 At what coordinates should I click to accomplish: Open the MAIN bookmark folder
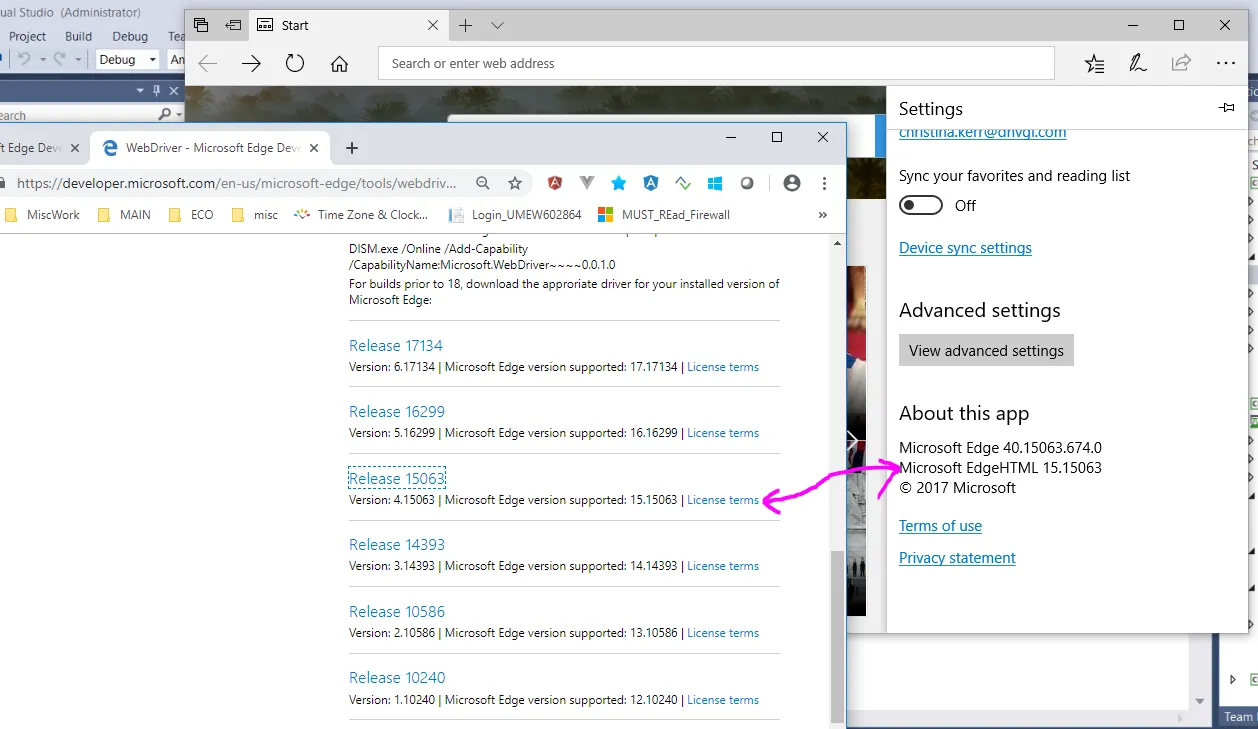[x=125, y=214]
